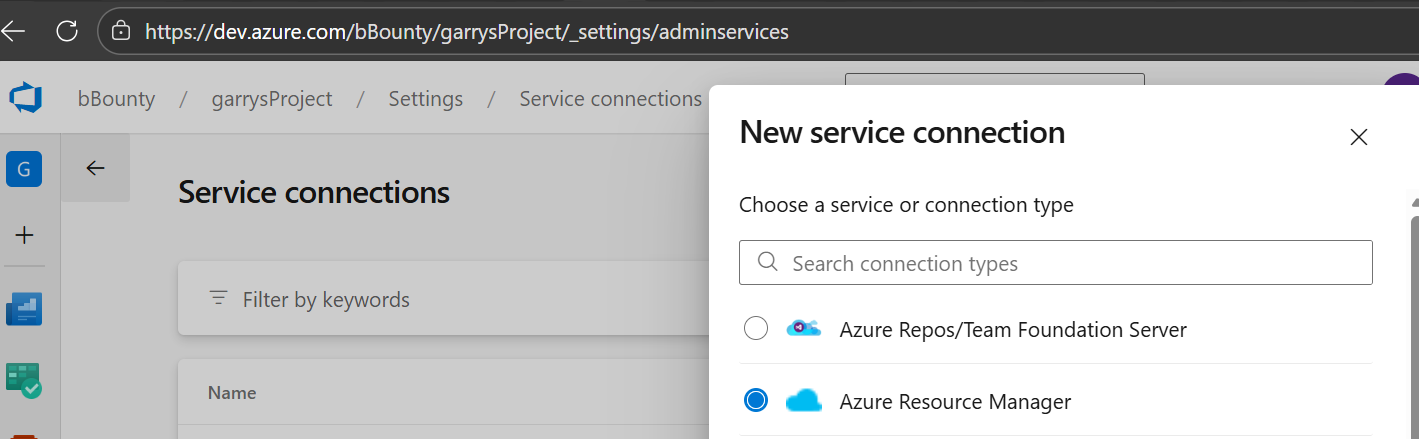Close the New service connection panel
Viewport: 1419px width, 439px height.
tap(1358, 138)
